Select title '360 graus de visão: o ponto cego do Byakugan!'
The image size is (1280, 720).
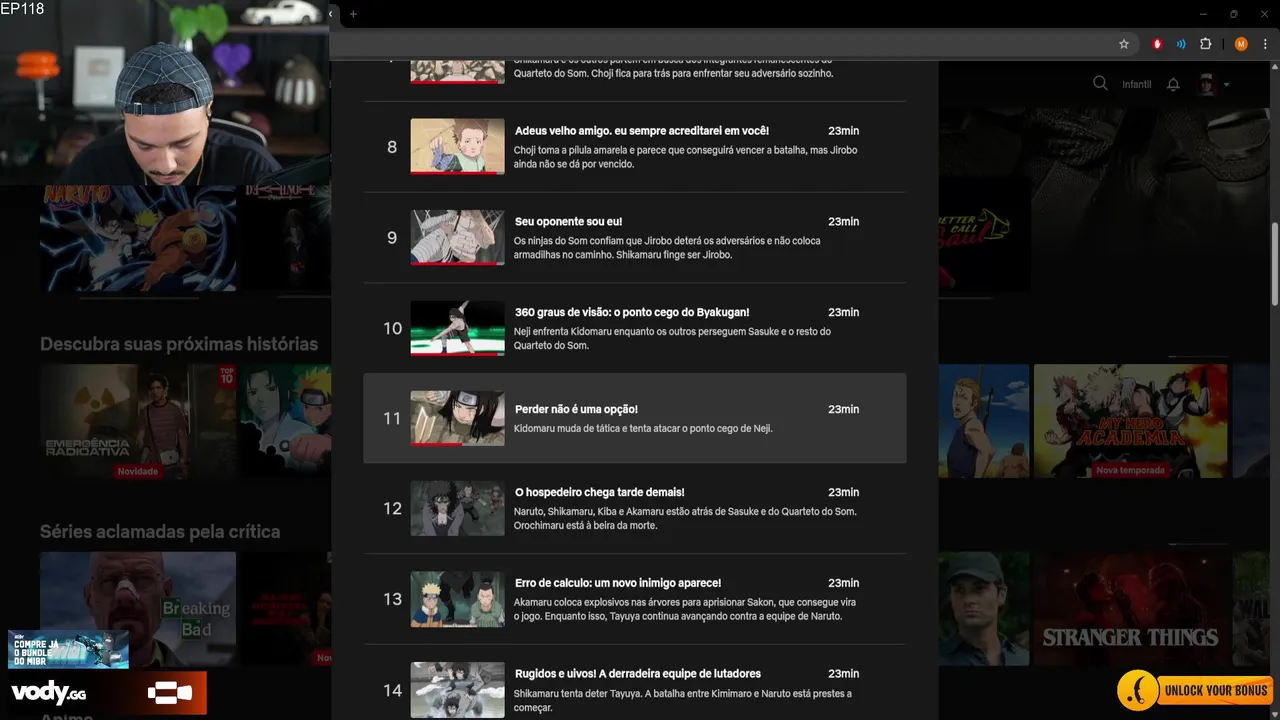pos(632,313)
